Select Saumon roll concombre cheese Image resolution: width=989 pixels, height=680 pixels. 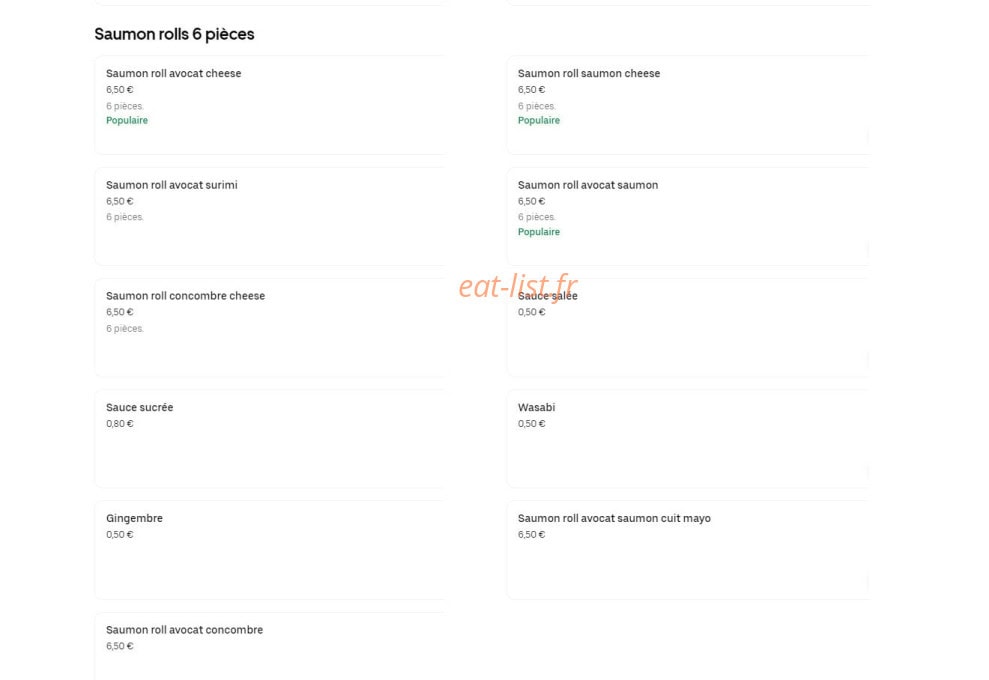point(271,327)
